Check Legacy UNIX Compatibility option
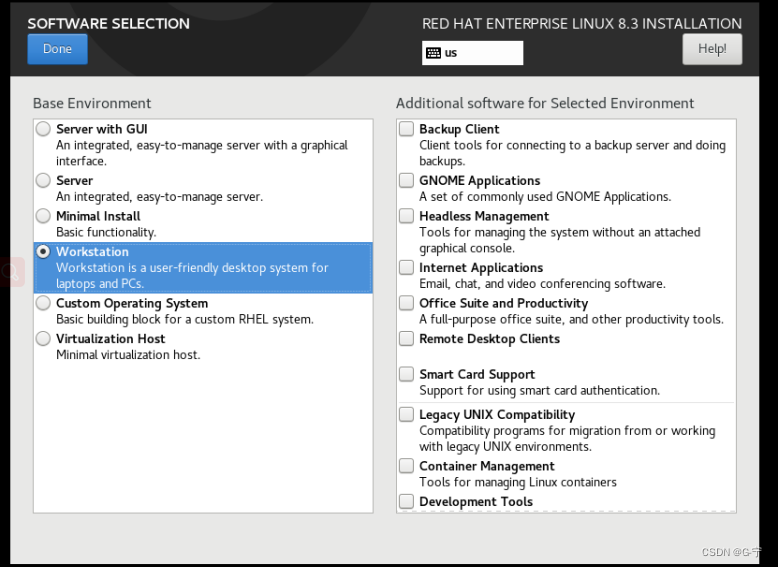The image size is (778, 567). 406,414
